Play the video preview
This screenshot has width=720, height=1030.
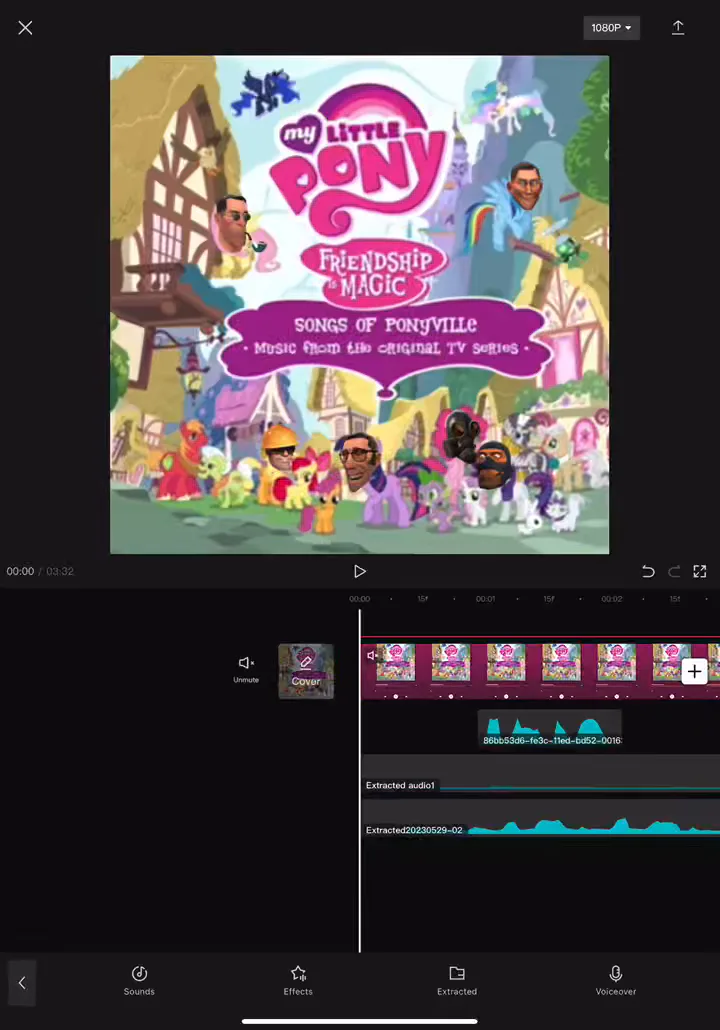359,571
